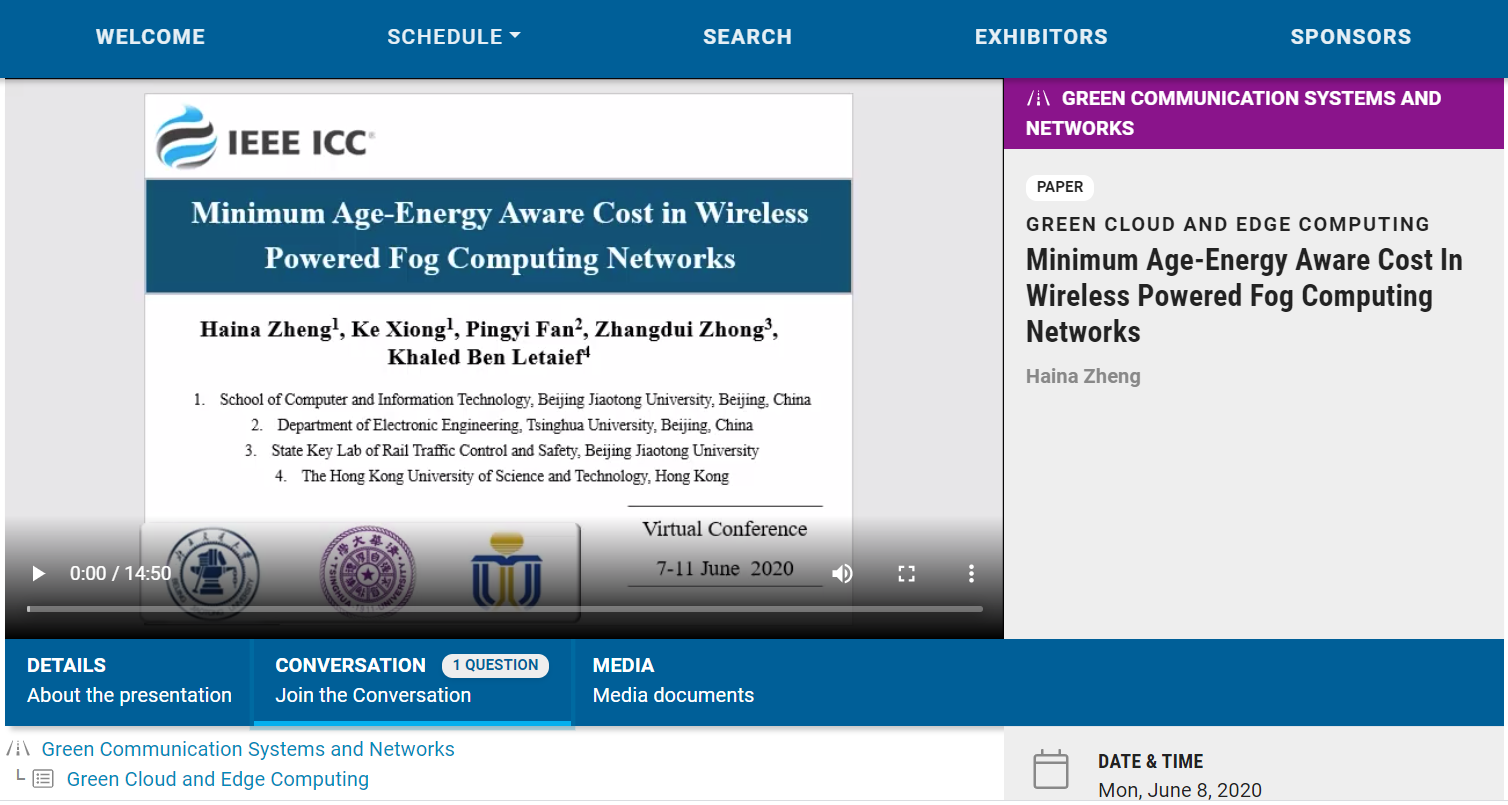Enter fullscreen video mode
This screenshot has height=805, width=1508.
907,573
